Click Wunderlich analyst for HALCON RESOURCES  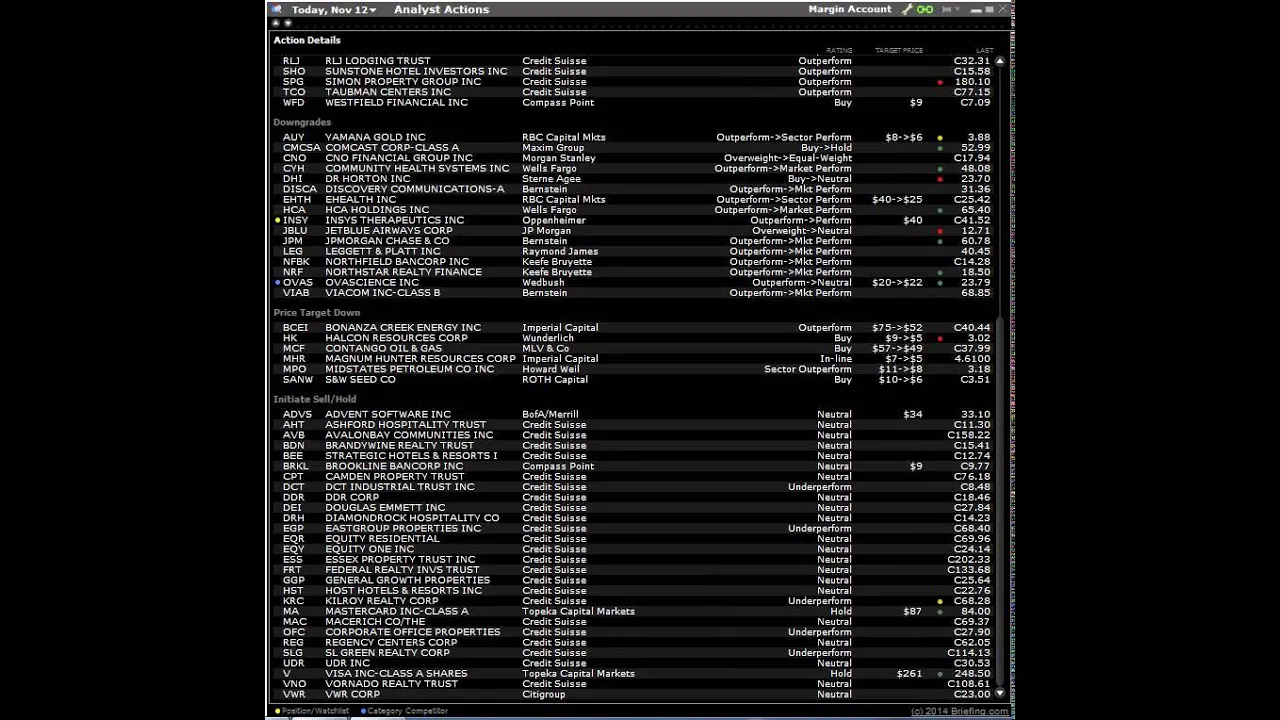point(550,338)
